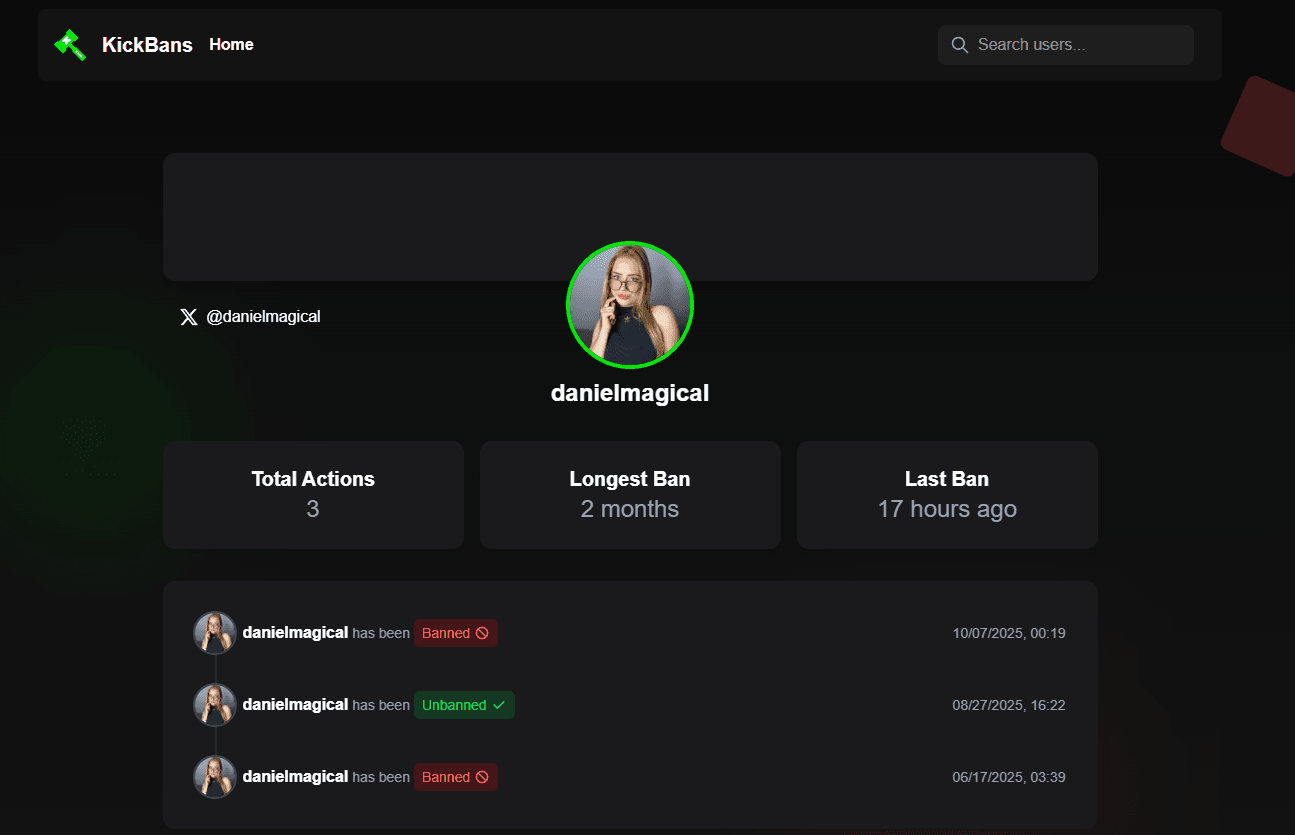Screen dimensions: 1295x835
Task: Click the small avatar in the Unbanned entry
Action: 215,705
